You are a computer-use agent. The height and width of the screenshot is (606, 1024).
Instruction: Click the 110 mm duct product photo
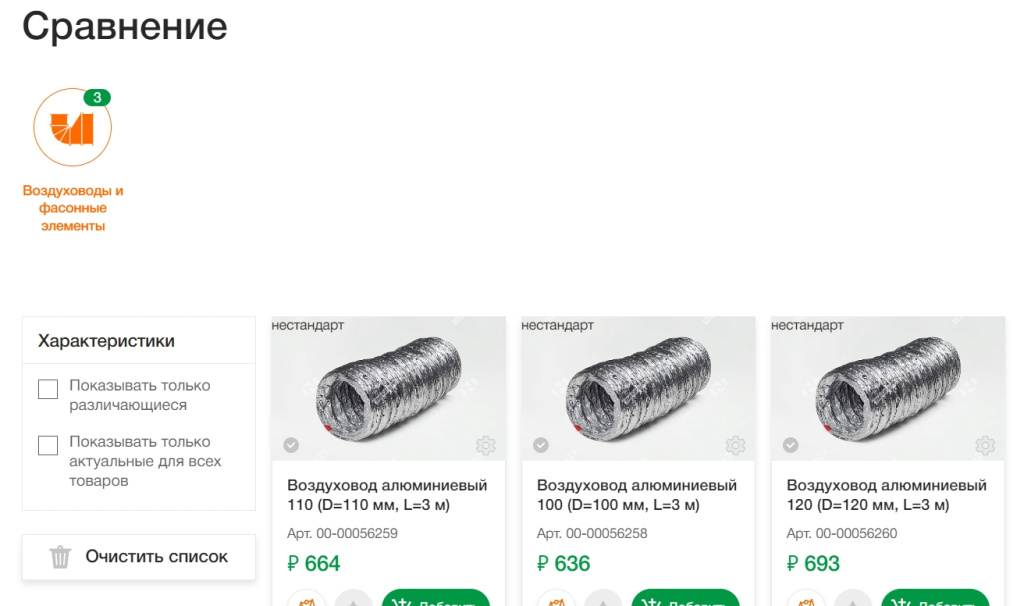click(388, 390)
